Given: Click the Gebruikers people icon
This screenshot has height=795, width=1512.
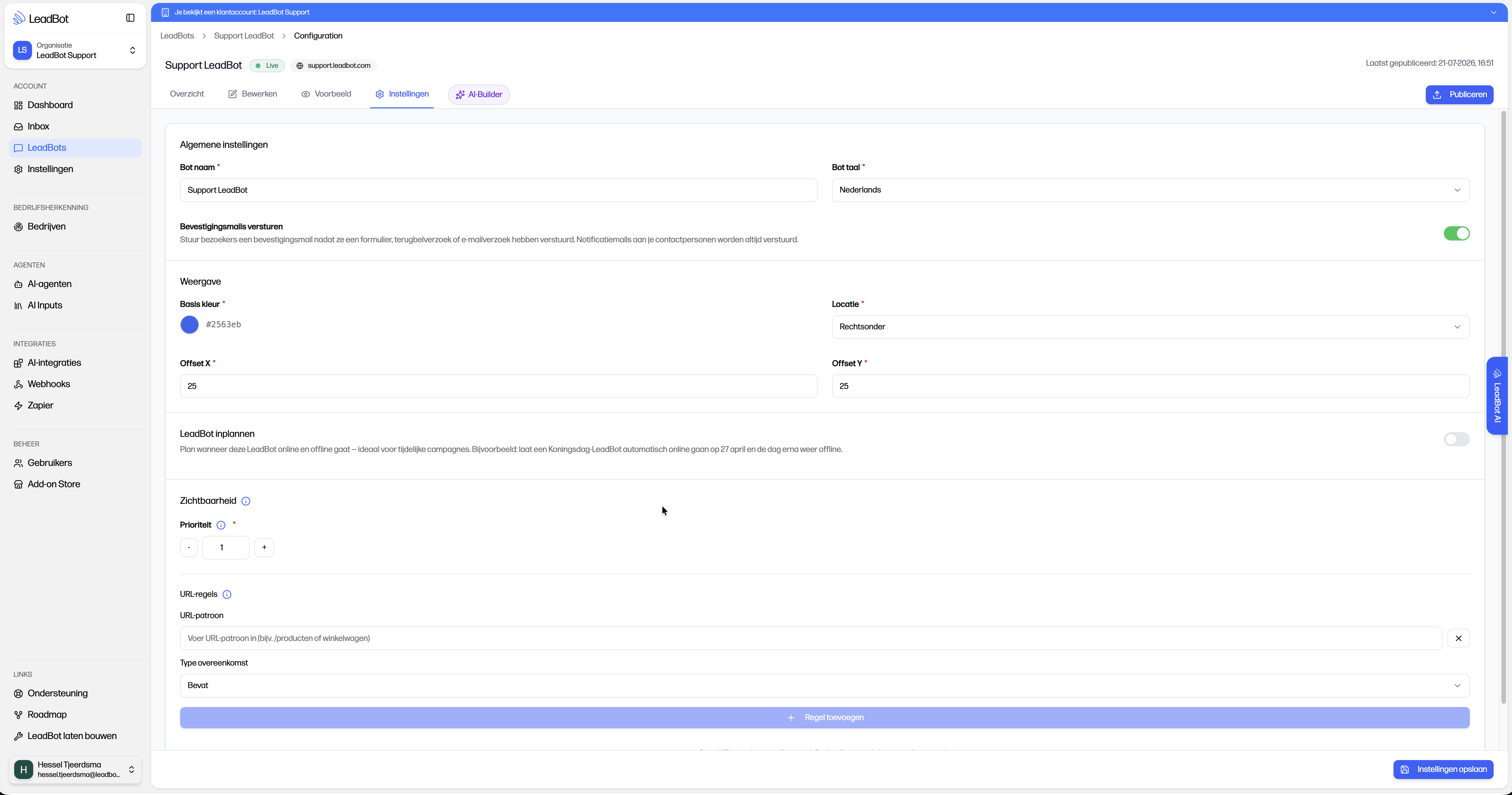Looking at the screenshot, I should [x=18, y=464].
